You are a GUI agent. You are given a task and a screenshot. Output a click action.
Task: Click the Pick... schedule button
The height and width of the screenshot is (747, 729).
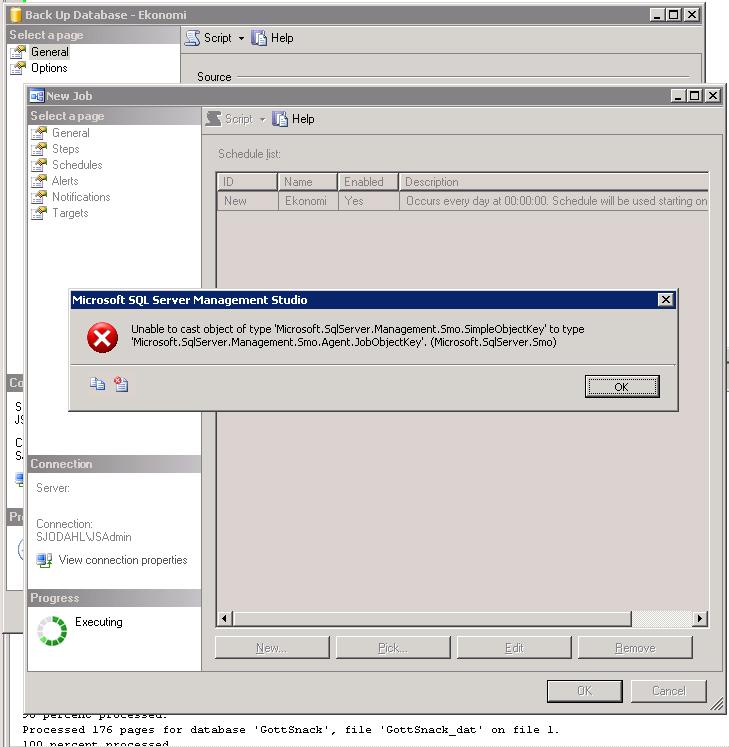click(393, 648)
